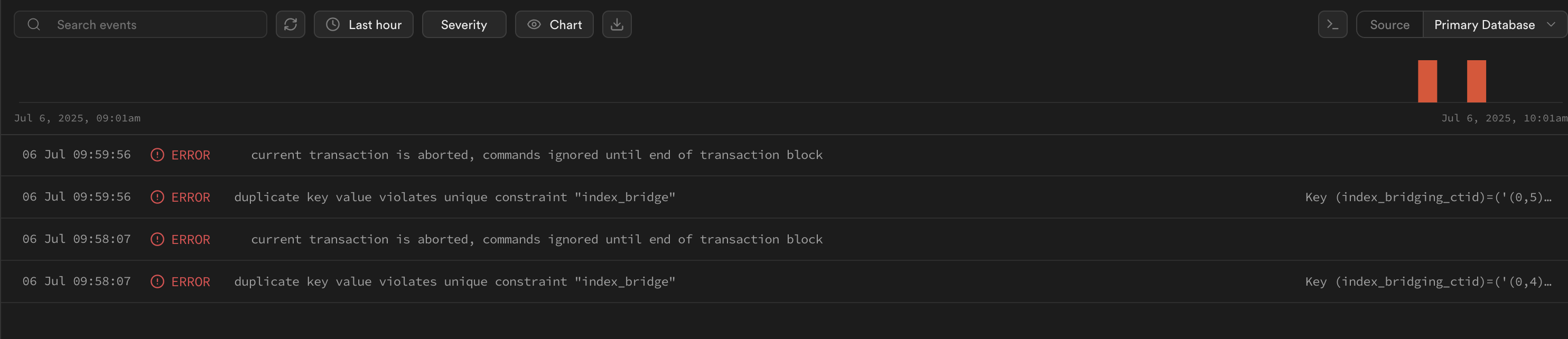Click the left orange chart bar
The height and width of the screenshot is (339, 1568).
[x=1427, y=81]
